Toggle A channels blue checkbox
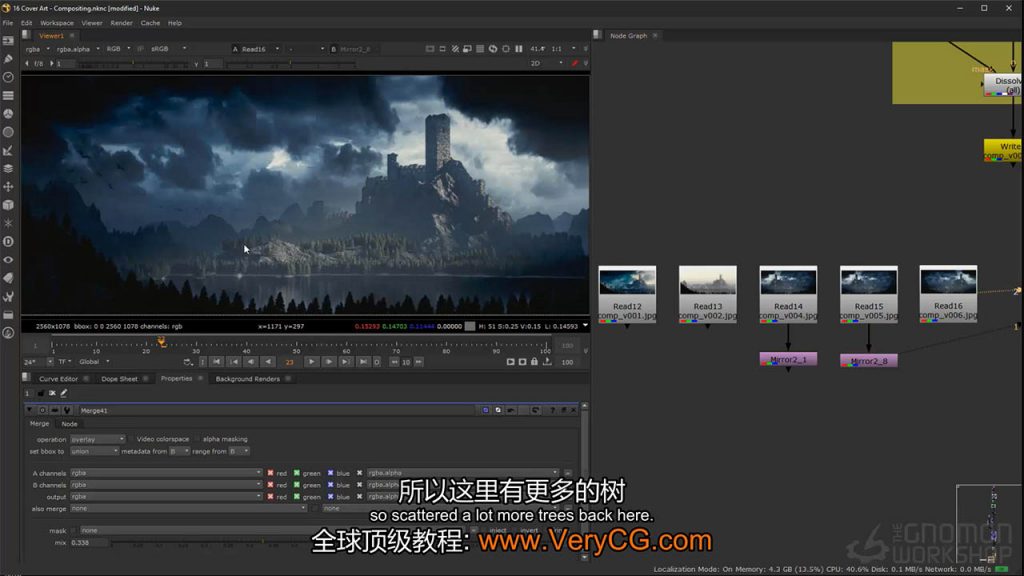The height and width of the screenshot is (576, 1024). [330, 473]
